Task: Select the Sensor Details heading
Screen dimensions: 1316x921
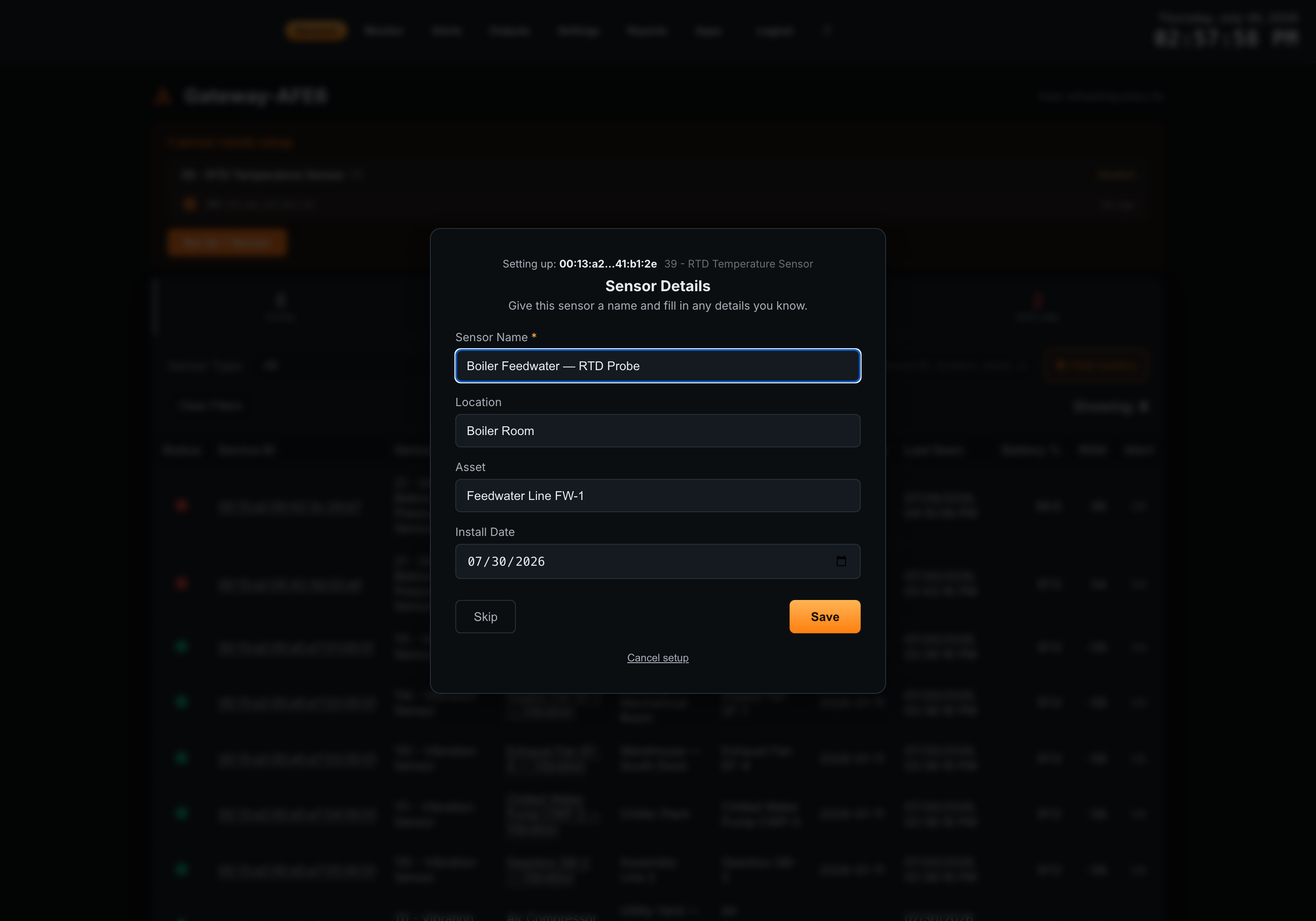Action: pyautogui.click(x=658, y=286)
